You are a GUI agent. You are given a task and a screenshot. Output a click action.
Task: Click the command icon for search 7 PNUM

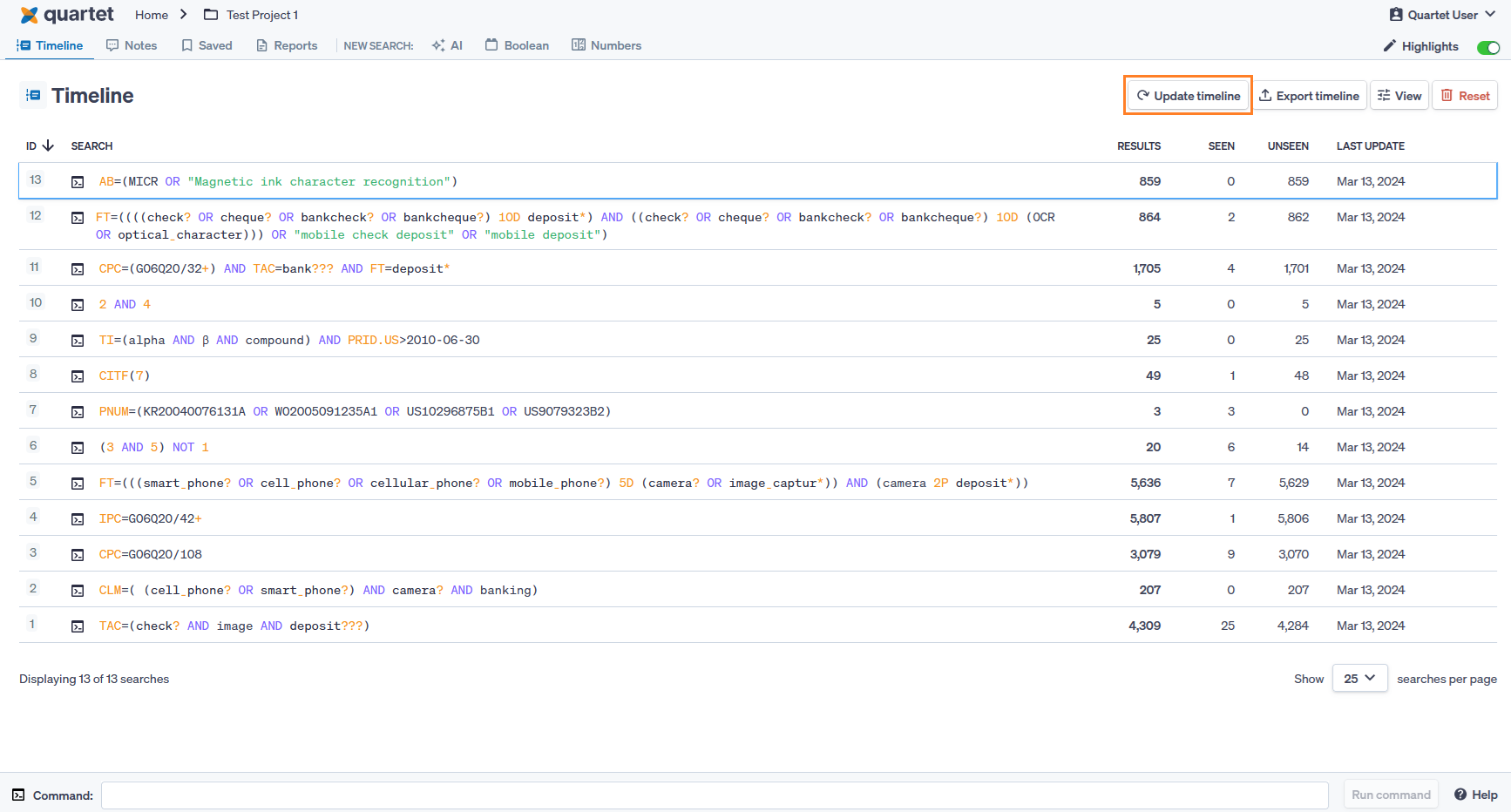click(78, 412)
